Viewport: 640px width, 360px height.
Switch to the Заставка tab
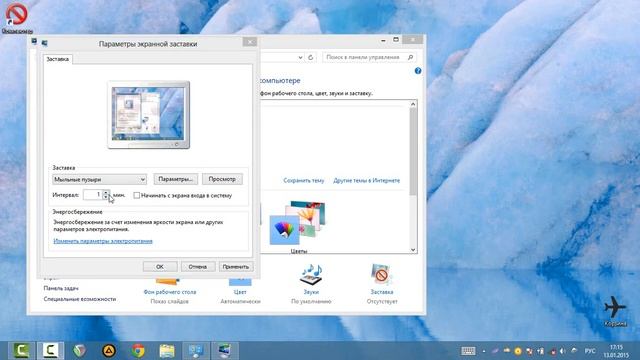pos(58,59)
